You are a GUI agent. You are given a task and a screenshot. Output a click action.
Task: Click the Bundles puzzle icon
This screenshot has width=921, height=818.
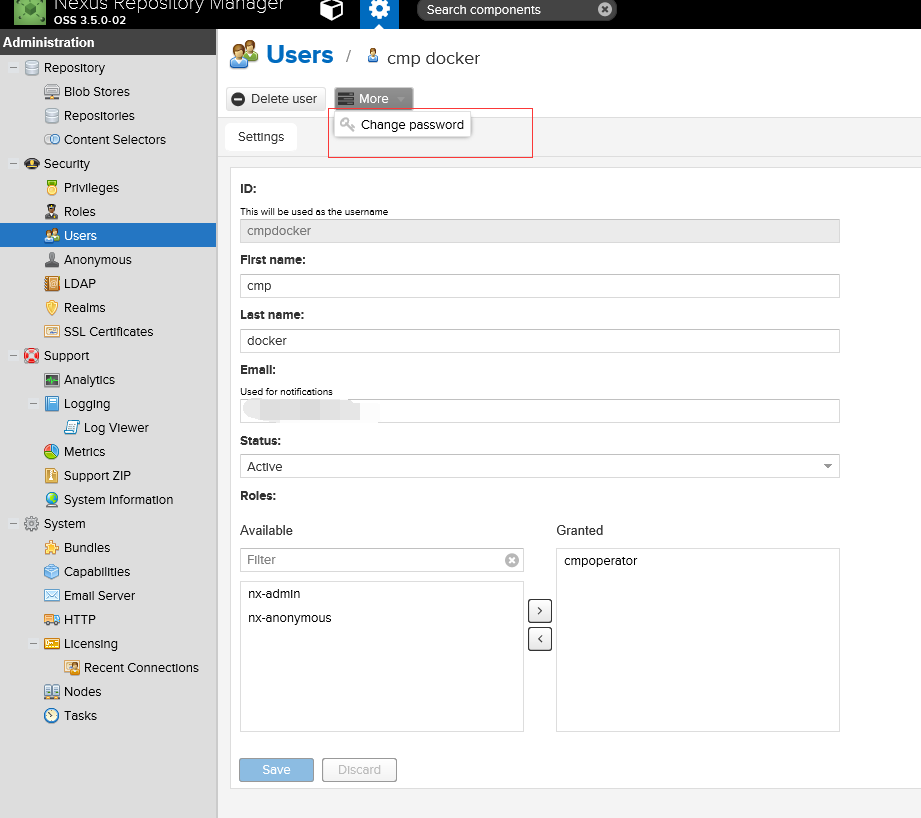click(52, 548)
